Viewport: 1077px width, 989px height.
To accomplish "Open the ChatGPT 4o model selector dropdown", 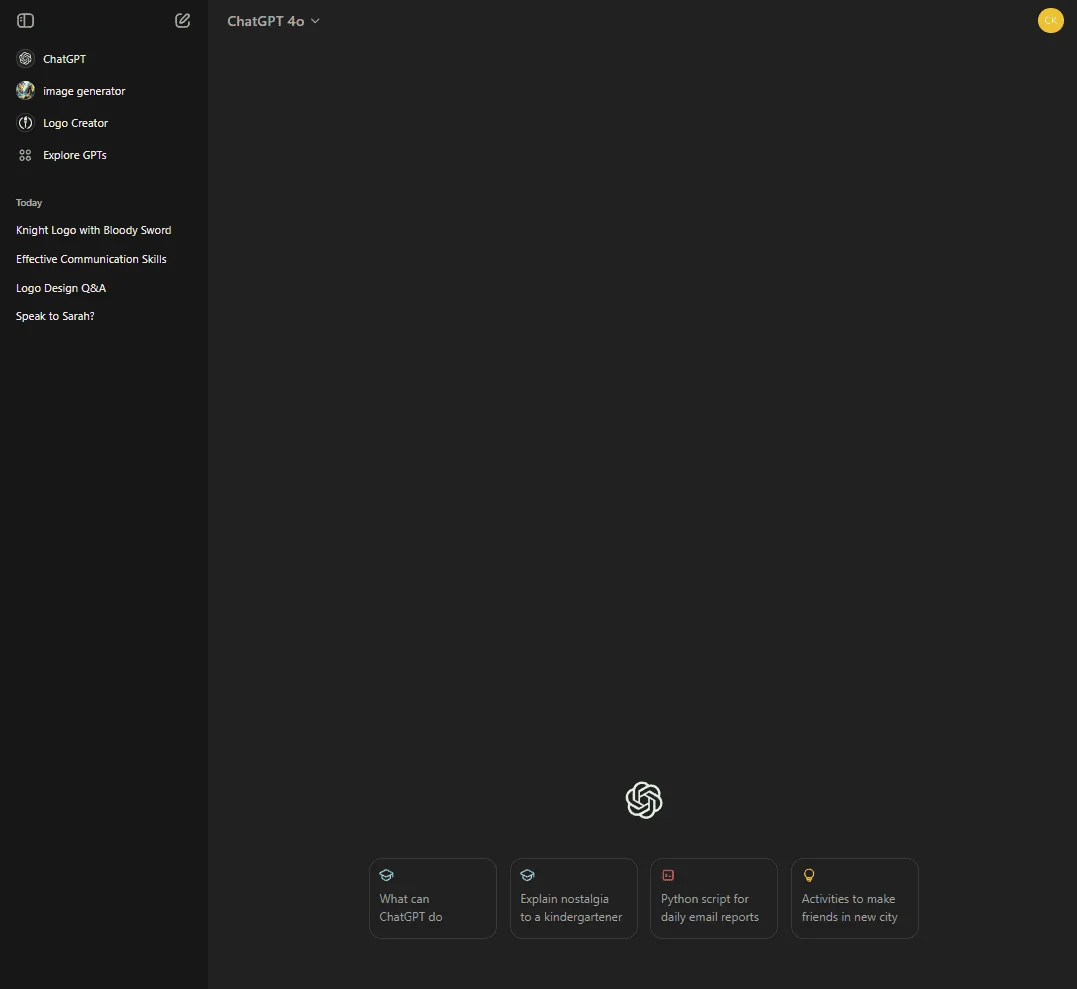I will [273, 21].
